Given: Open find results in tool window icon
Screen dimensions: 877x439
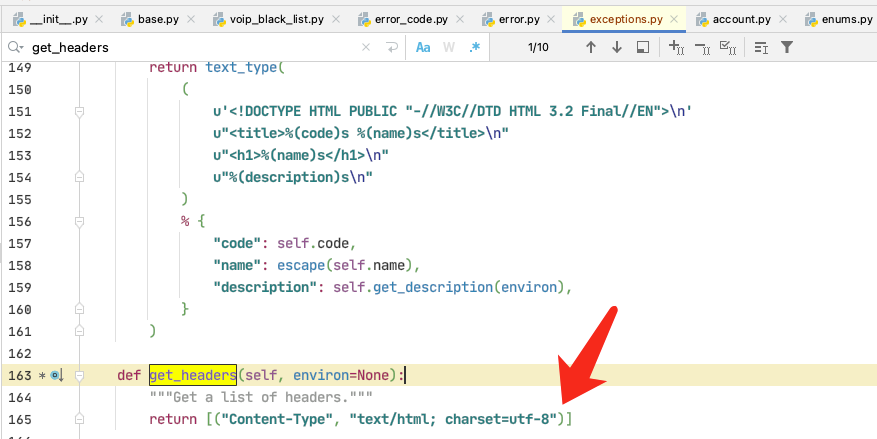Looking at the screenshot, I should pos(643,48).
